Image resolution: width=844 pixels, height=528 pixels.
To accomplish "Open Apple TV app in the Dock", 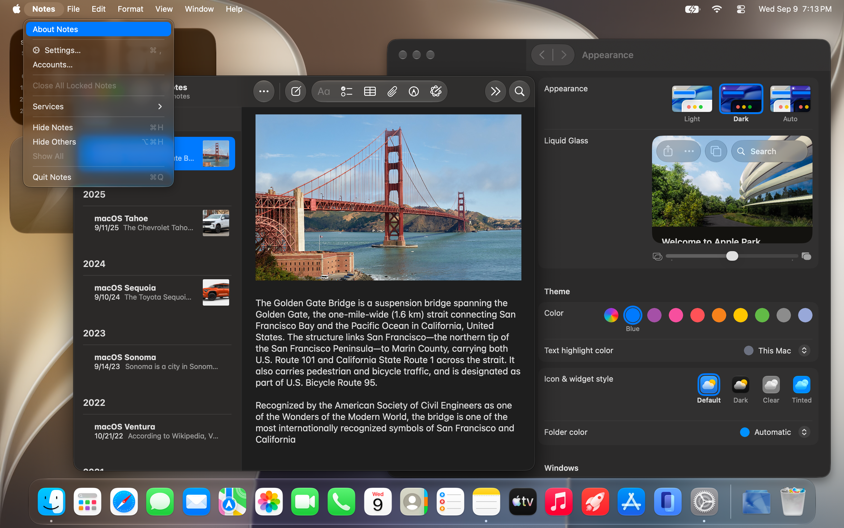I will [523, 502].
